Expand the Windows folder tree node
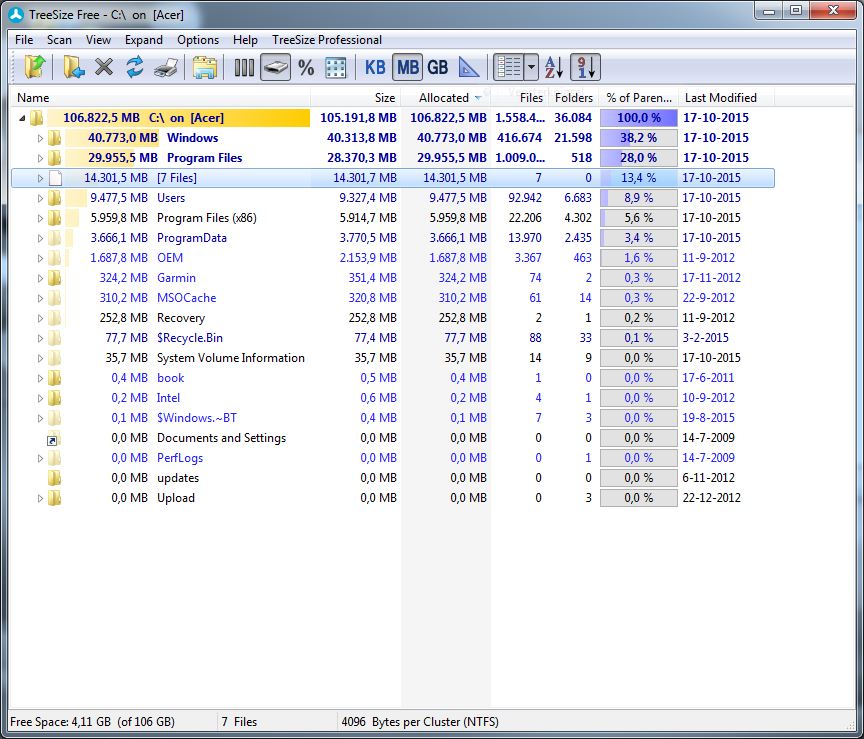The height and width of the screenshot is (739, 864). 41,138
